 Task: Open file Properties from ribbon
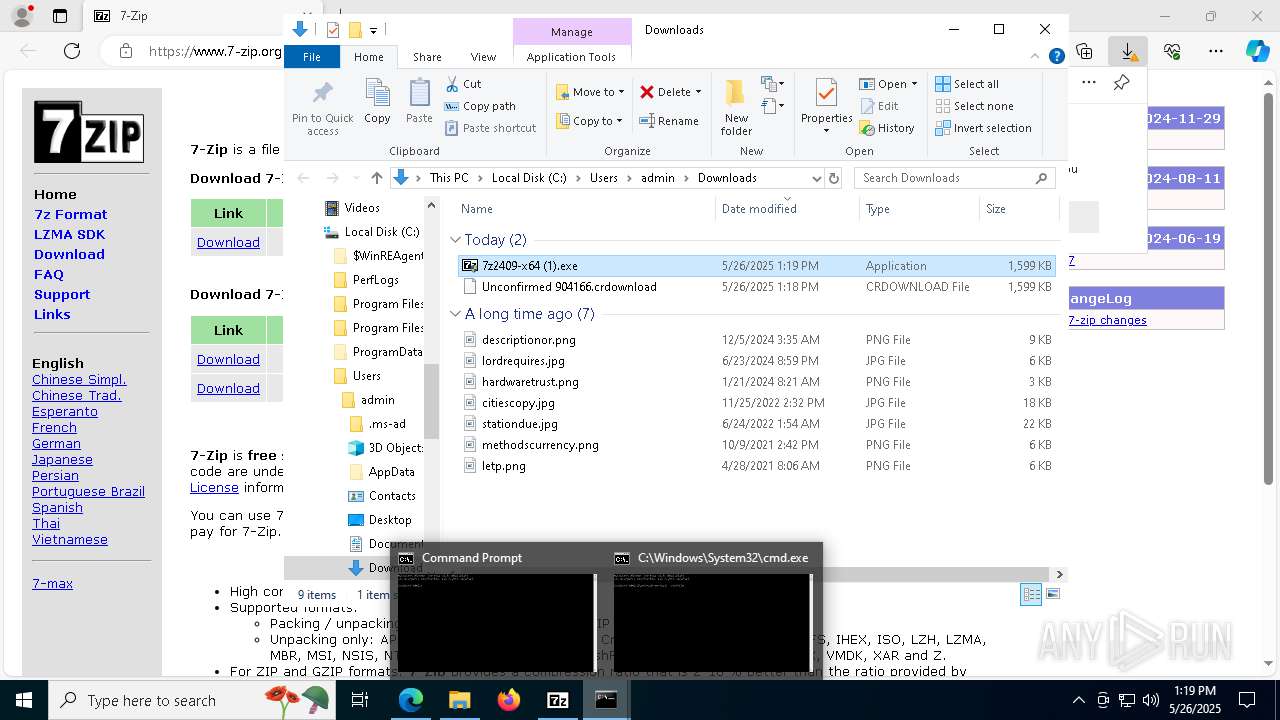click(826, 105)
